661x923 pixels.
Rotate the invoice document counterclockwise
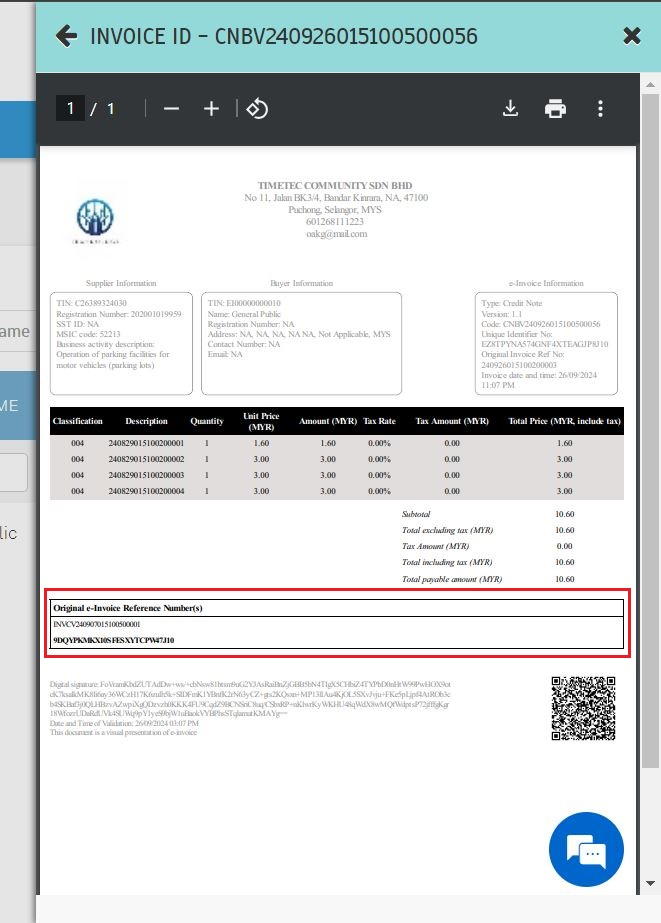pos(257,109)
